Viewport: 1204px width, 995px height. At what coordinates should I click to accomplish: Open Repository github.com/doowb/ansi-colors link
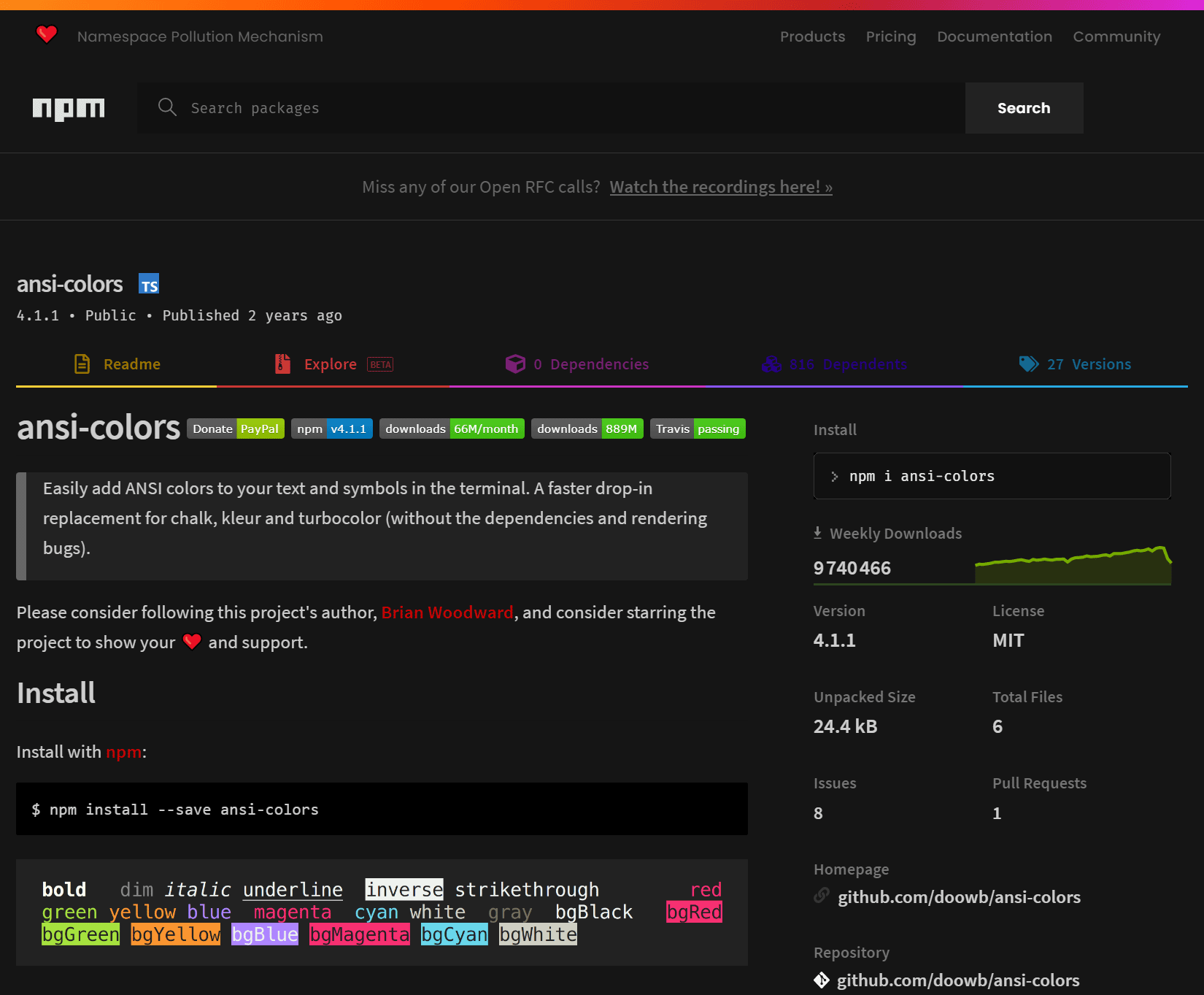[958, 980]
